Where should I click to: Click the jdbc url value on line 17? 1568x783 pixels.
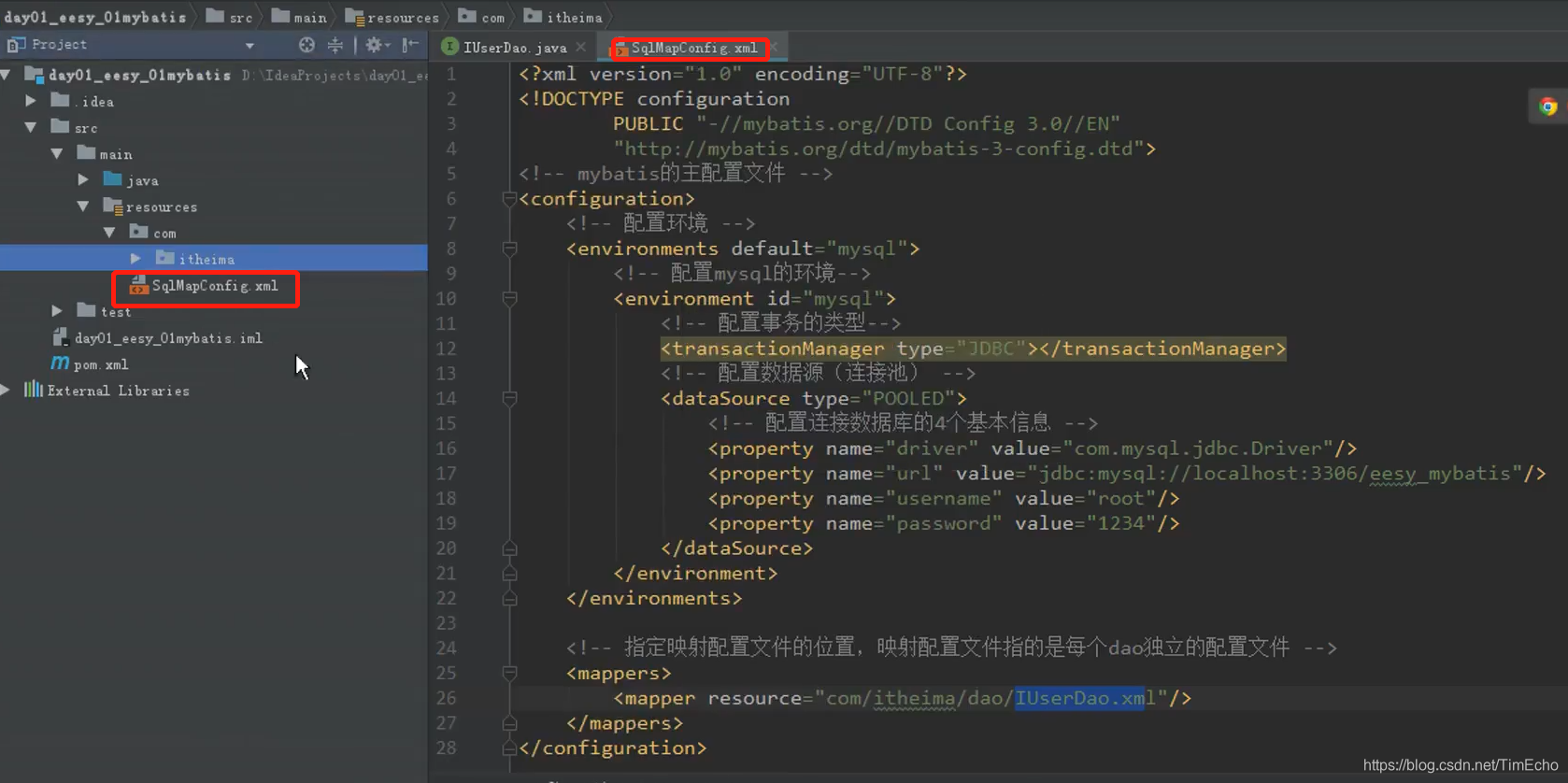point(1275,474)
